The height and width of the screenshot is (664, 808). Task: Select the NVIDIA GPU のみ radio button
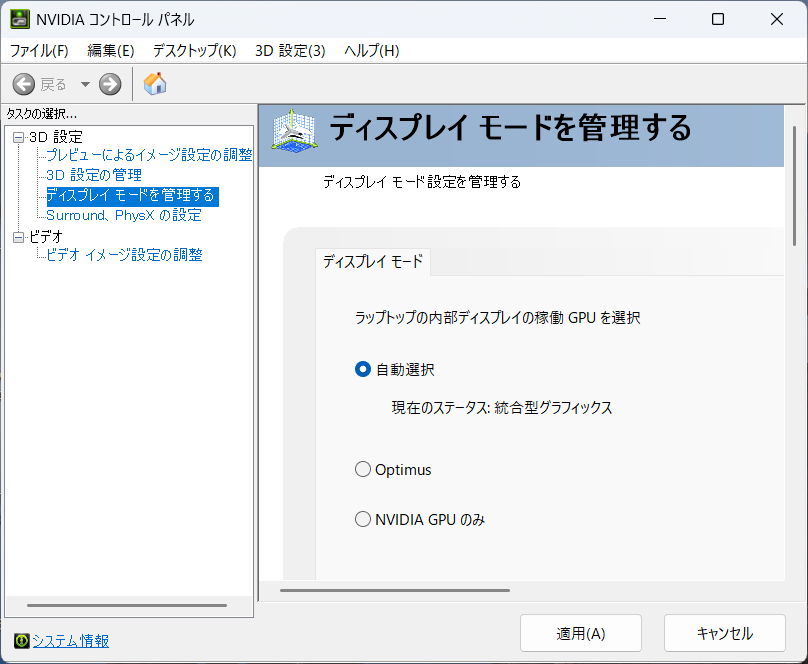click(x=363, y=519)
